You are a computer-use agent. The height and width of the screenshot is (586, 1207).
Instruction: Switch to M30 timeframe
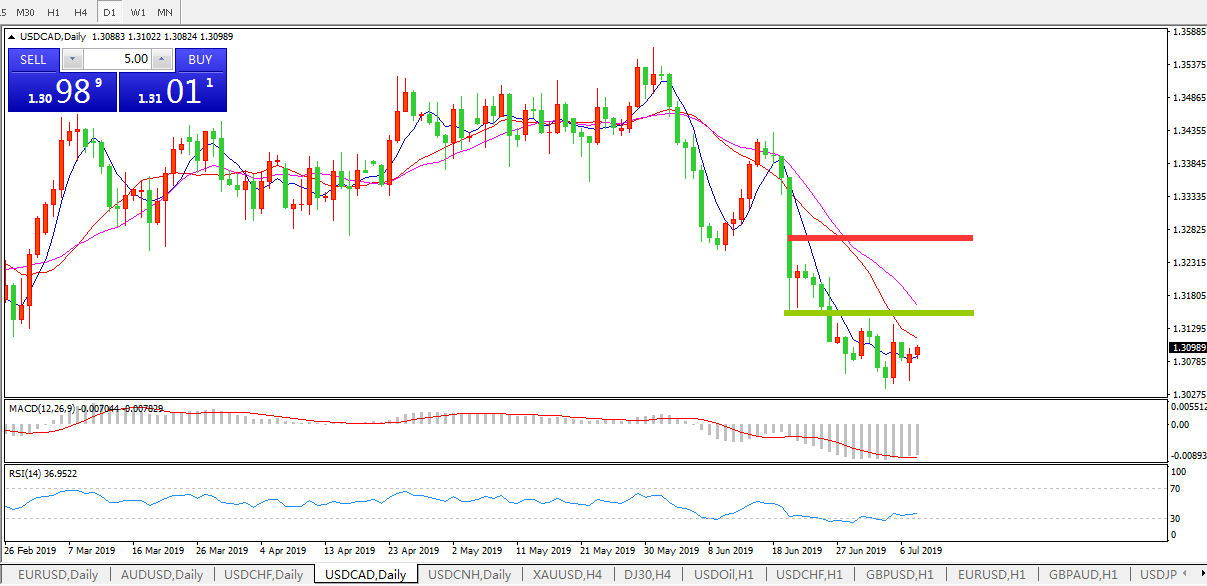[x=27, y=12]
